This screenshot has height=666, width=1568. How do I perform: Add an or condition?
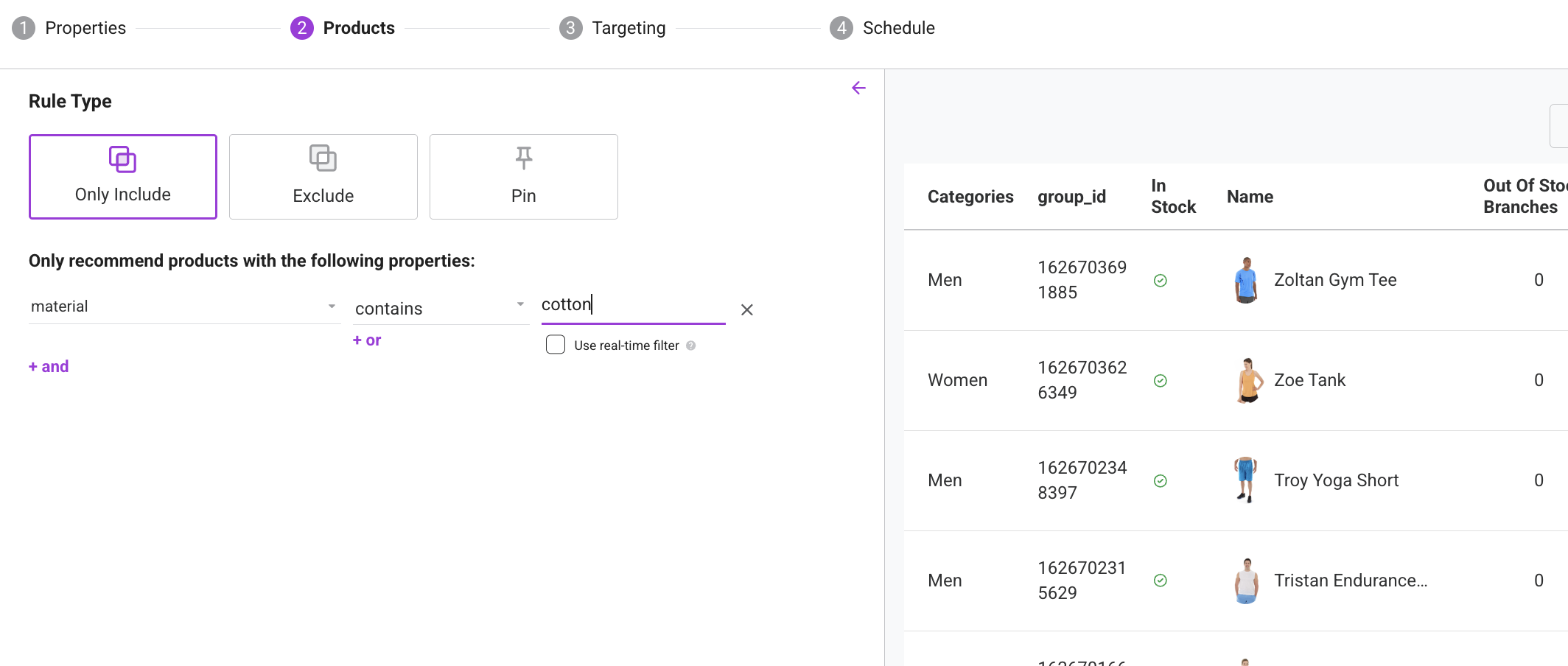point(367,340)
